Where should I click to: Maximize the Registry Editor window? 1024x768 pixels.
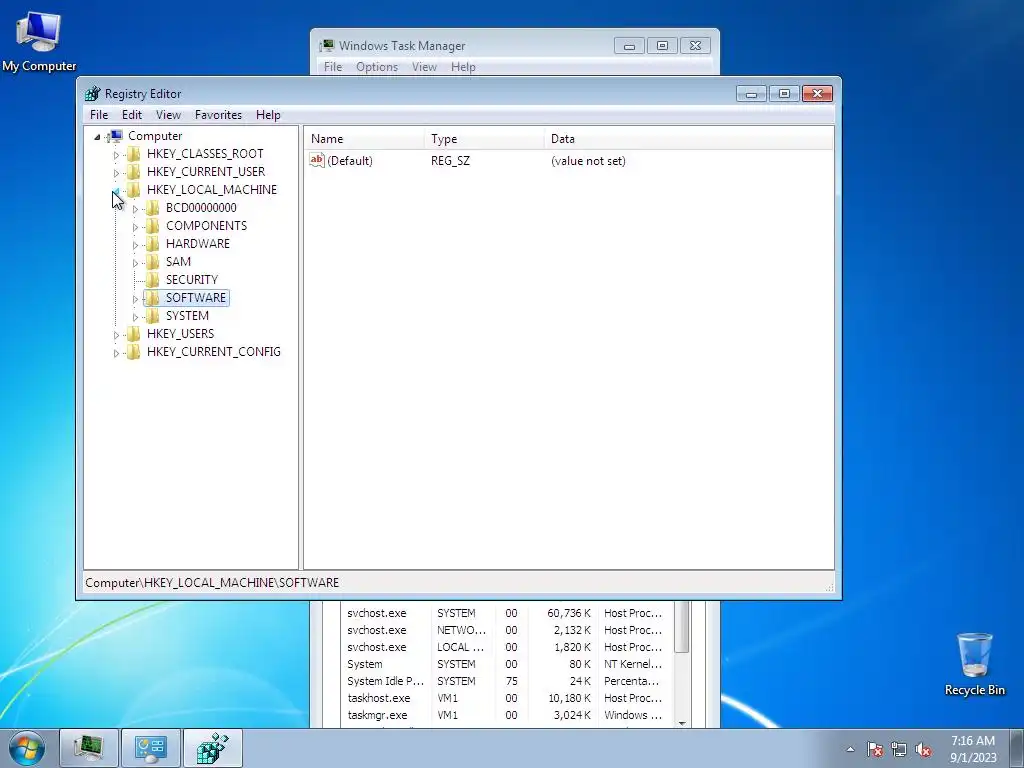tap(784, 94)
